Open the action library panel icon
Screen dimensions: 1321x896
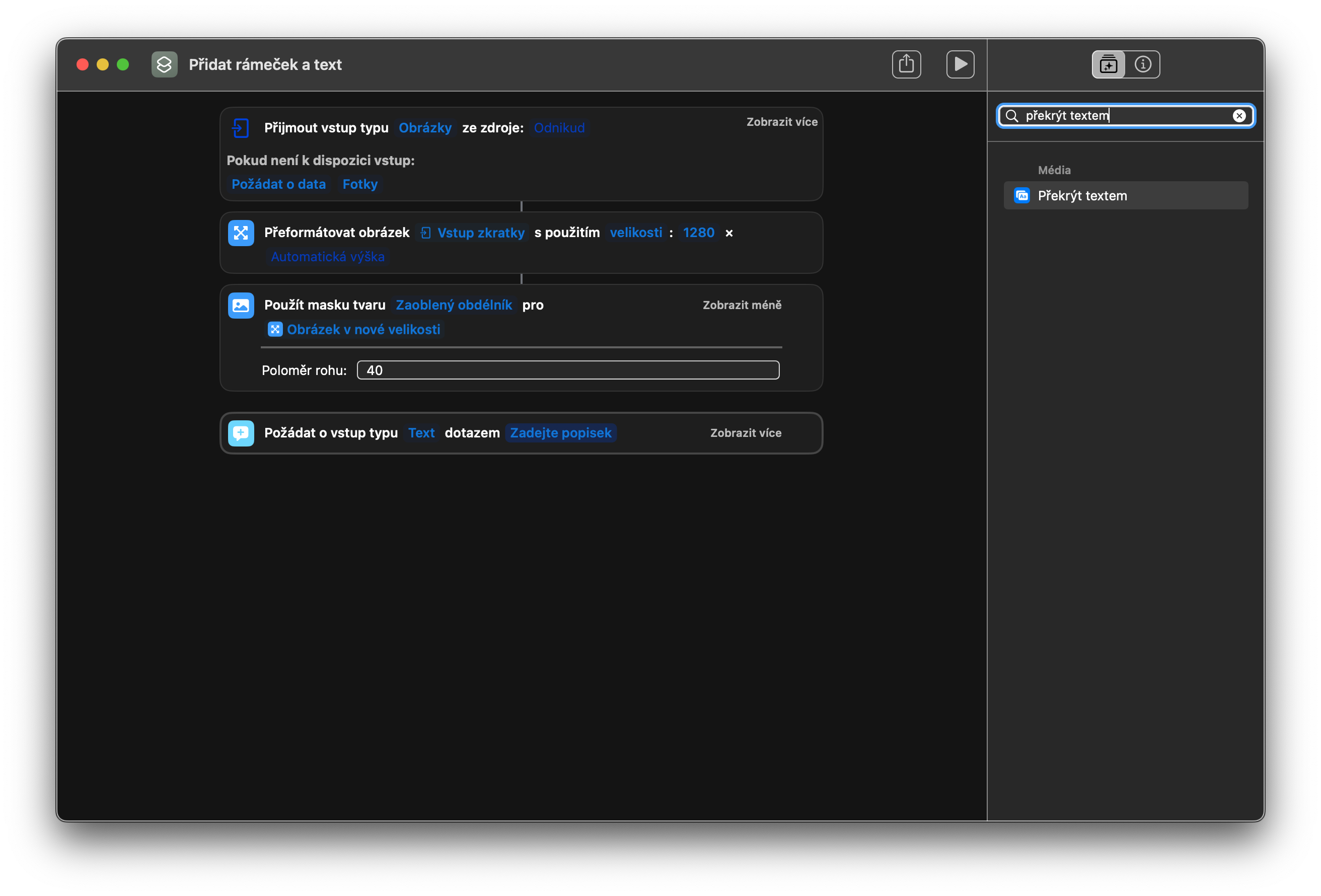point(1108,64)
